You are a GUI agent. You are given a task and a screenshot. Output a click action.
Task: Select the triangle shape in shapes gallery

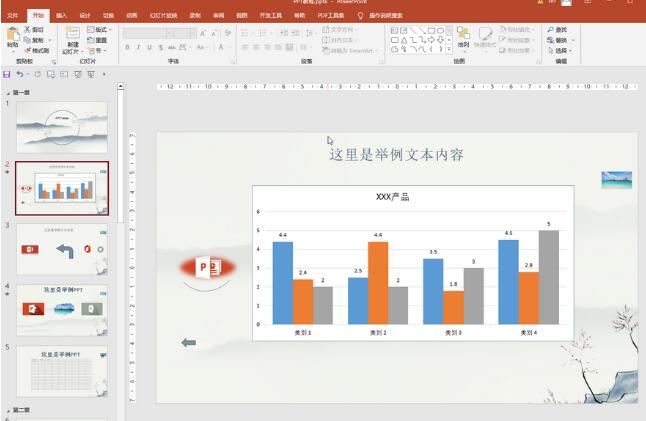[x=404, y=40]
